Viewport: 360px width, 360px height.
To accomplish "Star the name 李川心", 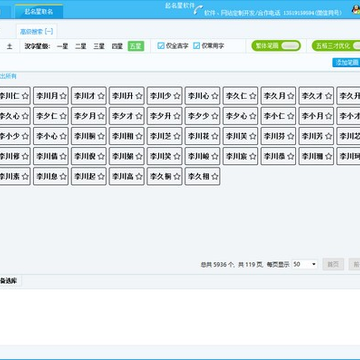I will (215, 96).
